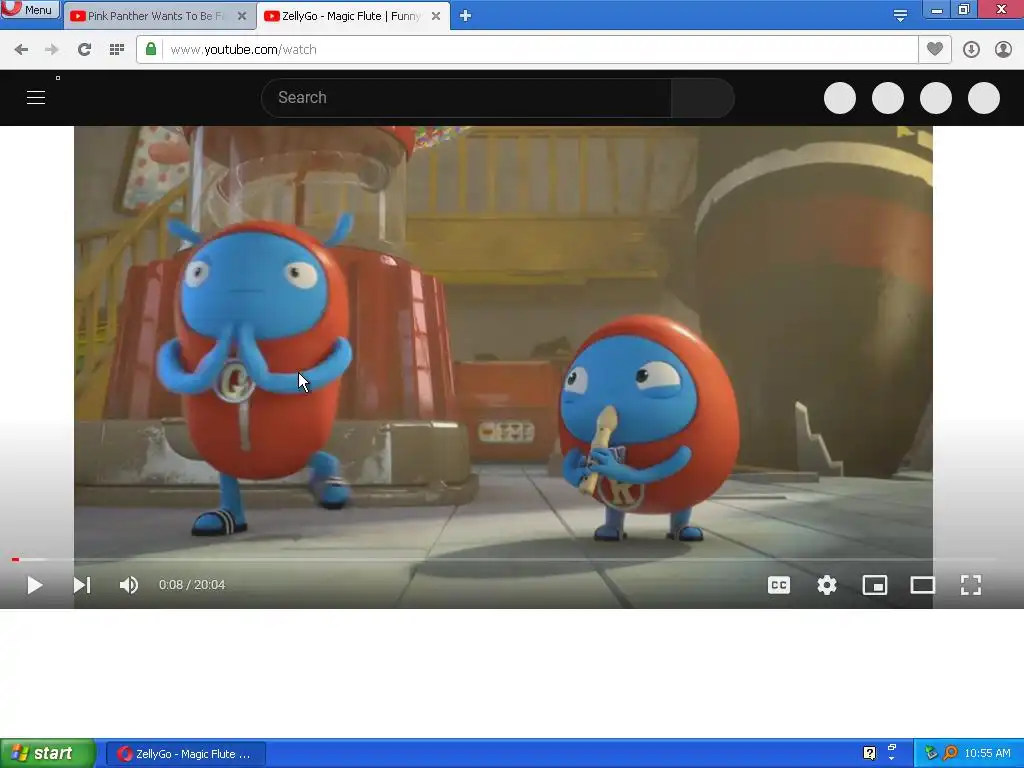The image size is (1024, 768).
Task: Reload the current page
Action: pyautogui.click(x=84, y=50)
